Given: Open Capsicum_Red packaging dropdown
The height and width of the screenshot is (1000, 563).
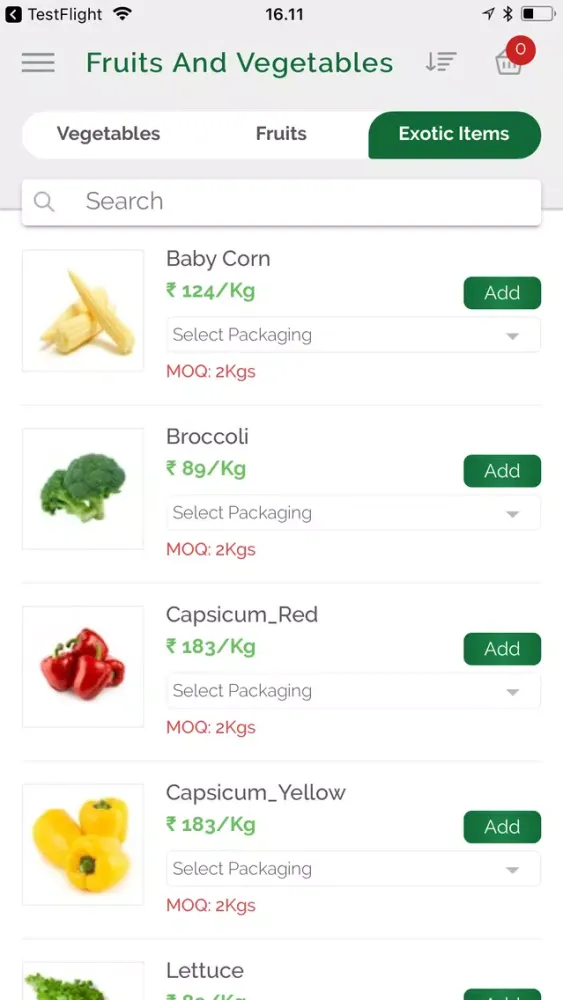Looking at the screenshot, I should point(353,691).
